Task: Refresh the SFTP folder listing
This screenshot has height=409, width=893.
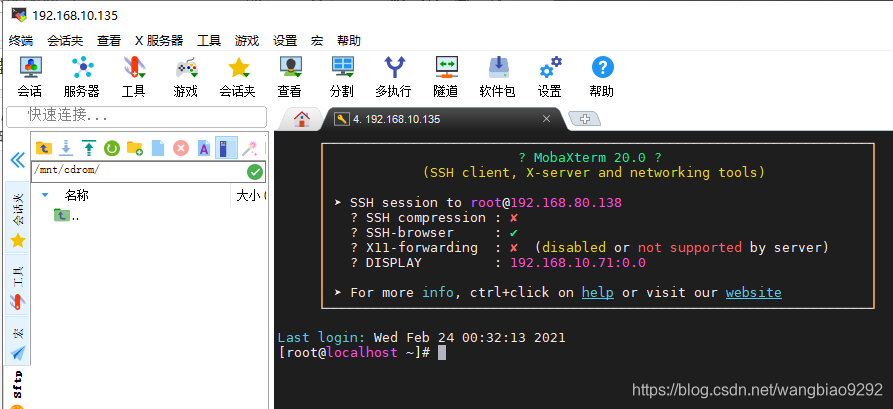Action: coord(112,149)
